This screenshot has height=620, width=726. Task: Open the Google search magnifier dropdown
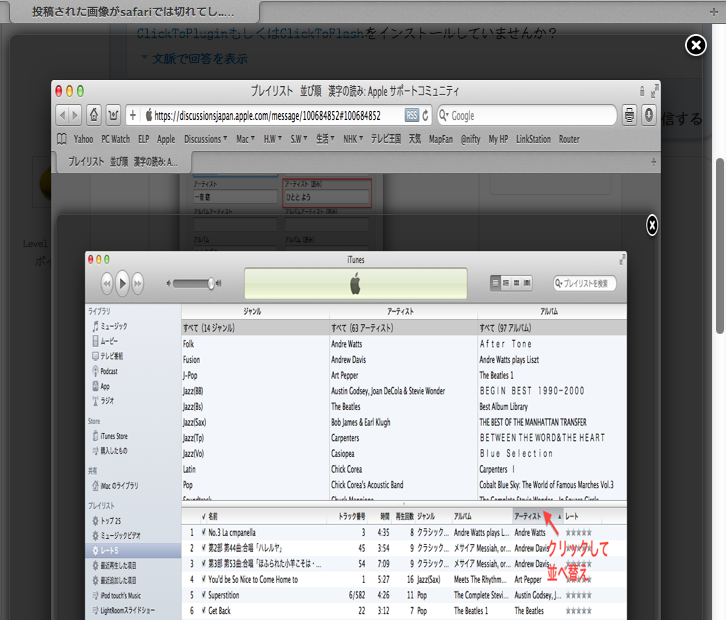coord(444,115)
